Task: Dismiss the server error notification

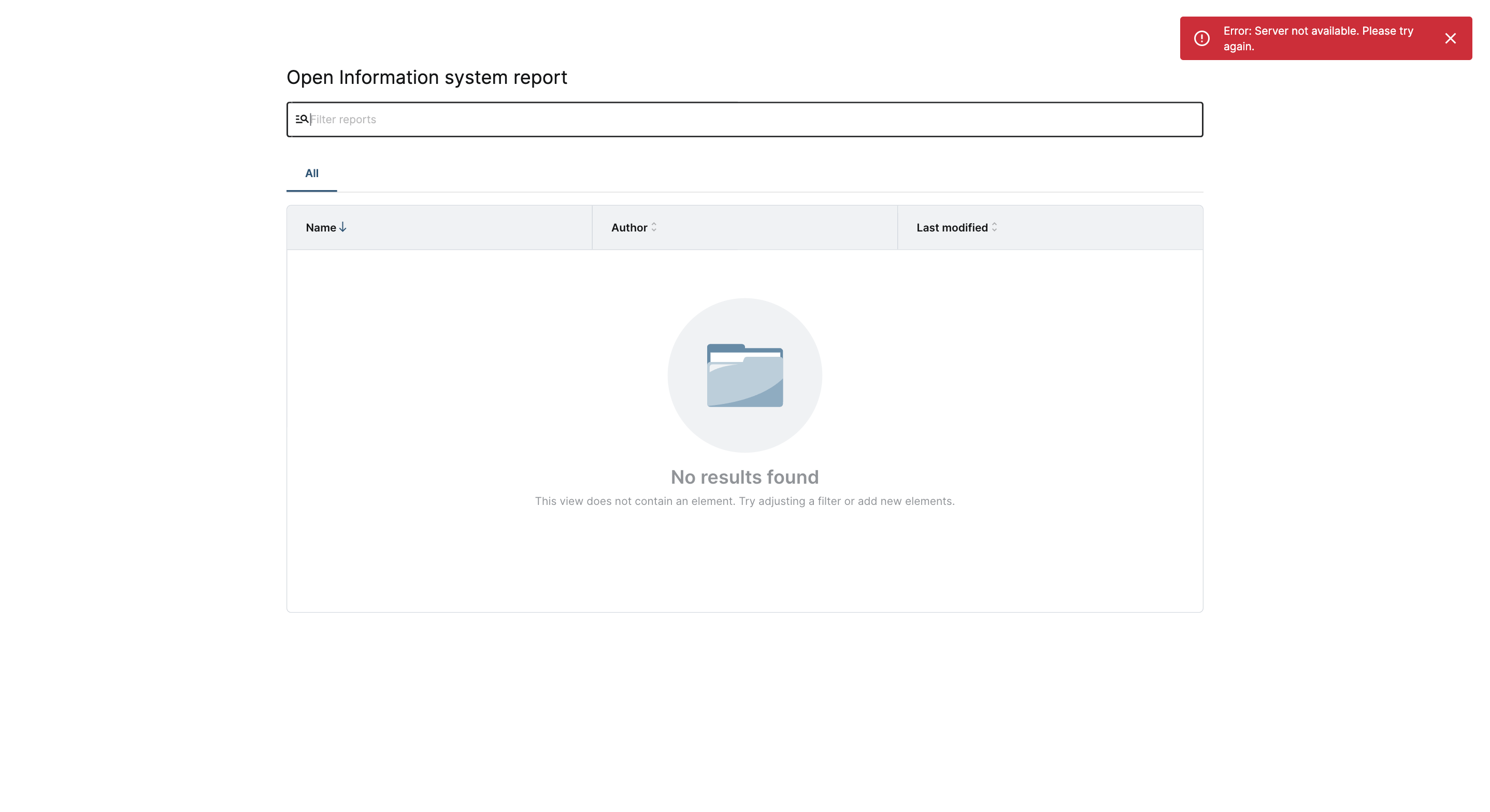Action: pyautogui.click(x=1450, y=38)
